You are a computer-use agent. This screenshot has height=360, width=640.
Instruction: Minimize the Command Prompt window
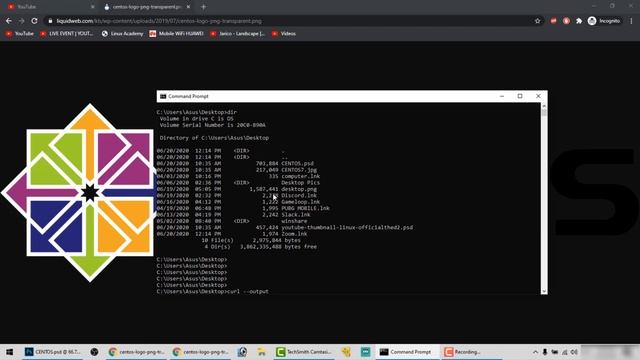click(502, 96)
